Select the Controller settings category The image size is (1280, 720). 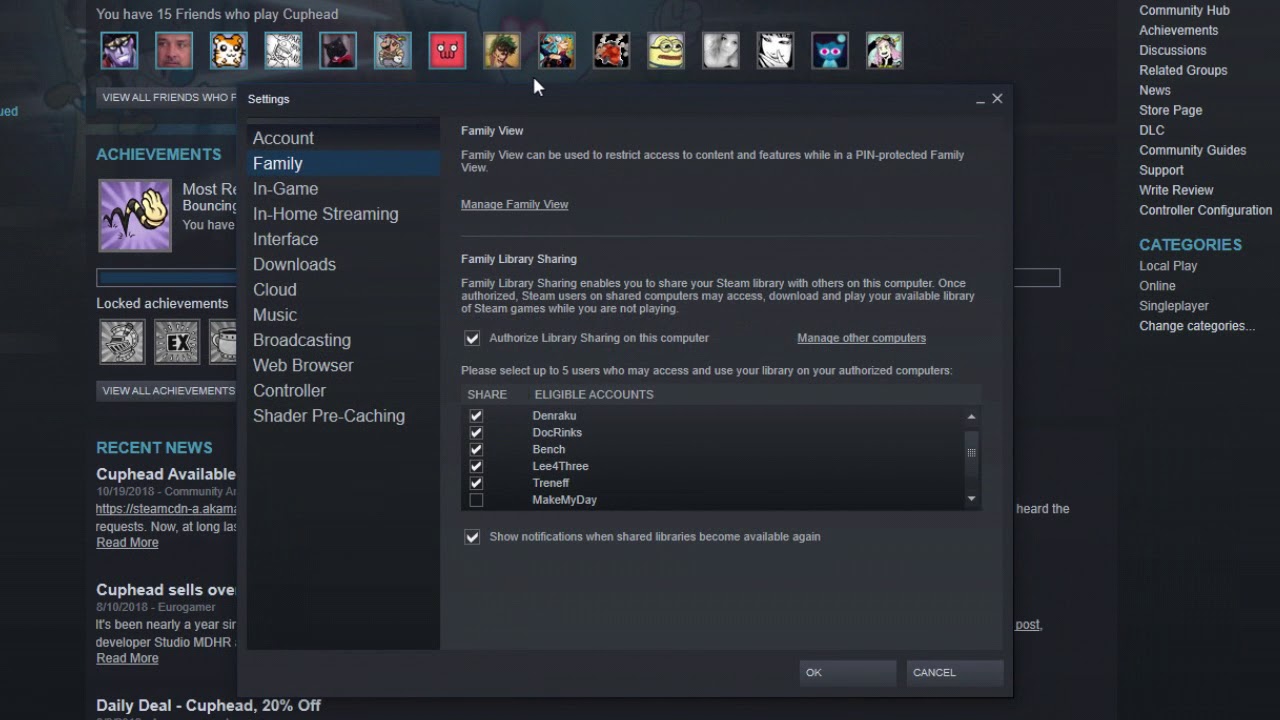tap(343, 390)
